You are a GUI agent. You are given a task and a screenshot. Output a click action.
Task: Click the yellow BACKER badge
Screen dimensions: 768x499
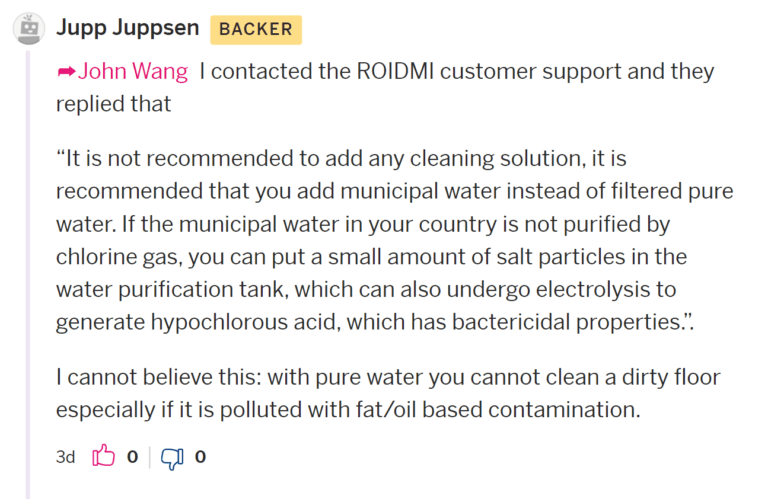point(256,29)
